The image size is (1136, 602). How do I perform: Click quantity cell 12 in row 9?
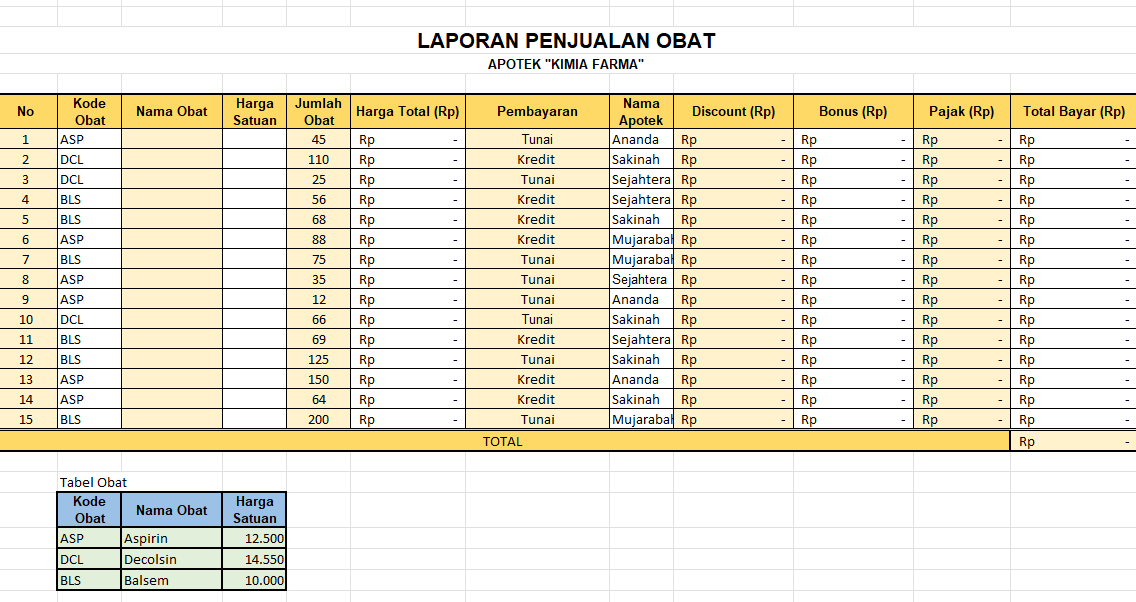click(319, 299)
